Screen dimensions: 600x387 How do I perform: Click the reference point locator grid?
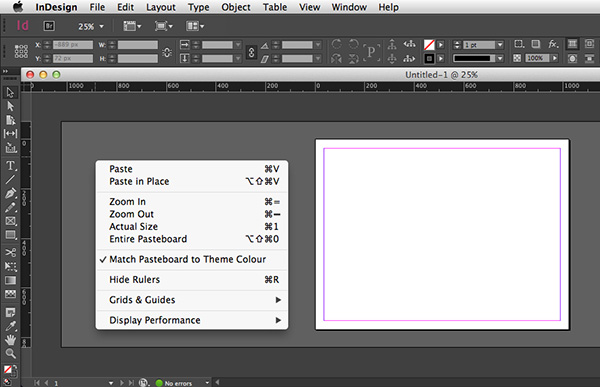[x=21, y=51]
